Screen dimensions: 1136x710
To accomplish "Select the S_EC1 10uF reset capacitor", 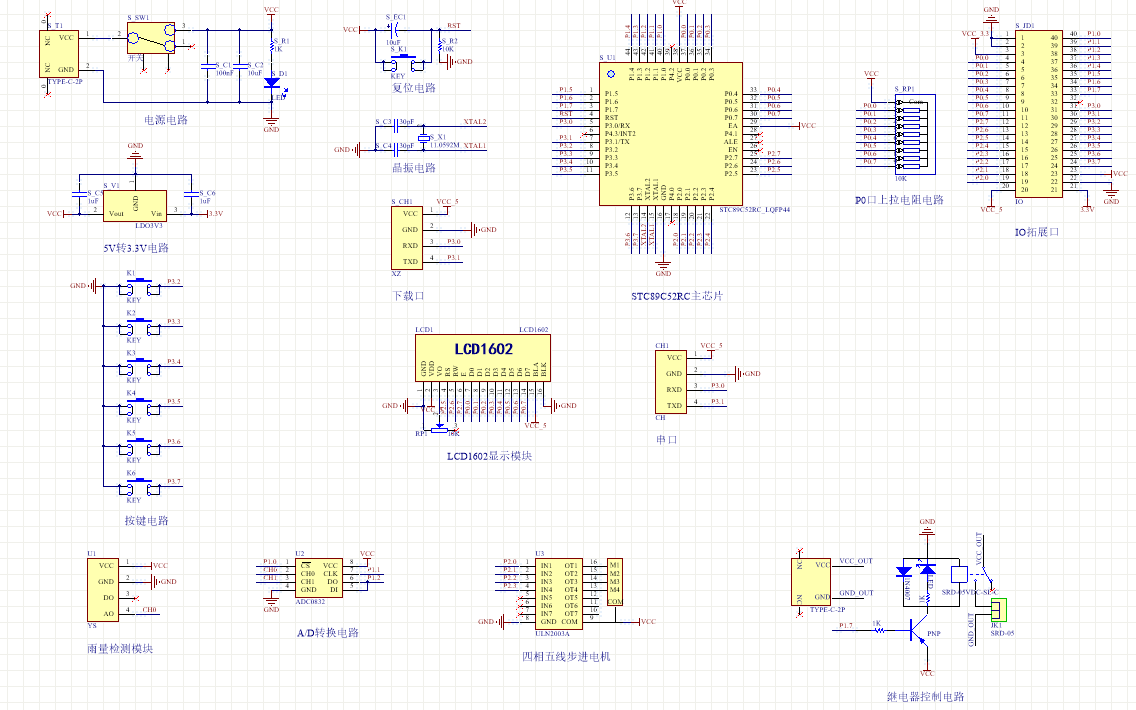I will coord(394,30).
